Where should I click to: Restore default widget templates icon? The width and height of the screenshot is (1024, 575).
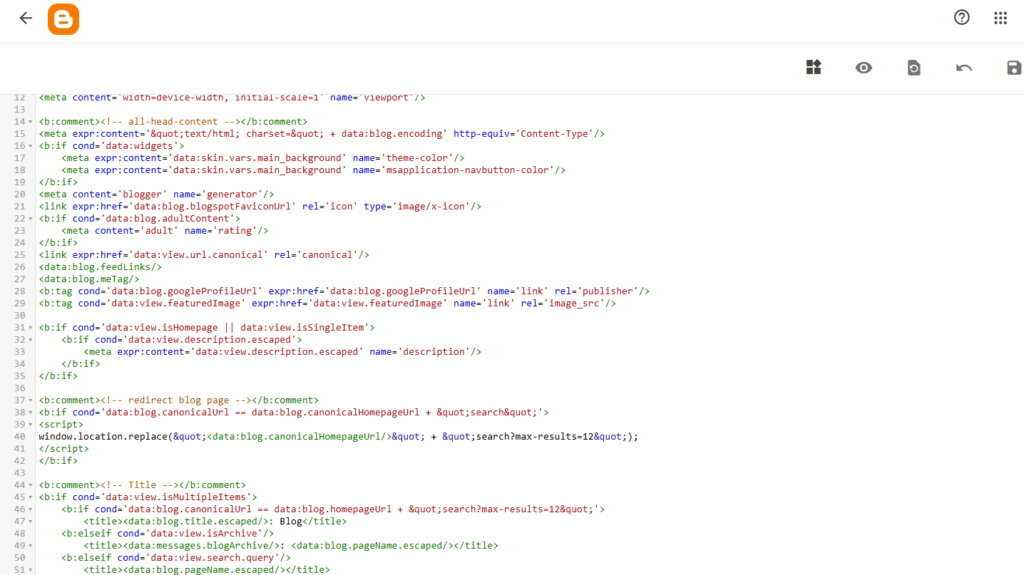[x=914, y=67]
